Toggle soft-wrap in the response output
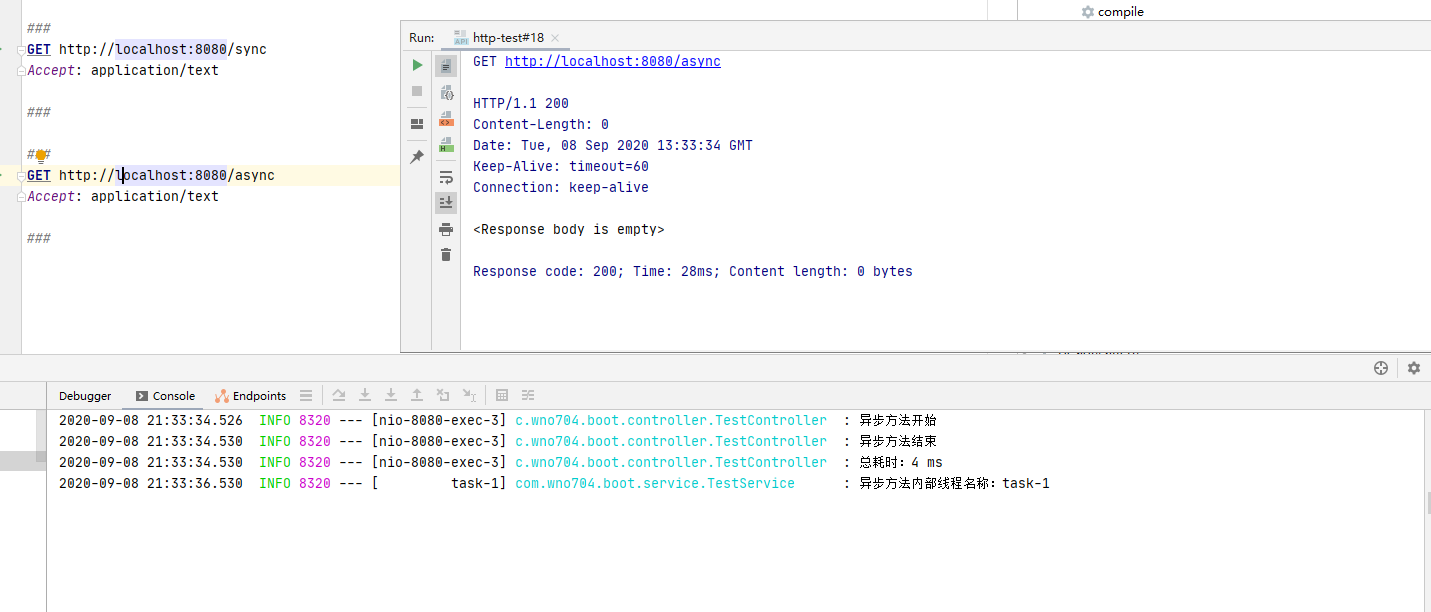Viewport: 1431px width, 612px height. pos(446,177)
